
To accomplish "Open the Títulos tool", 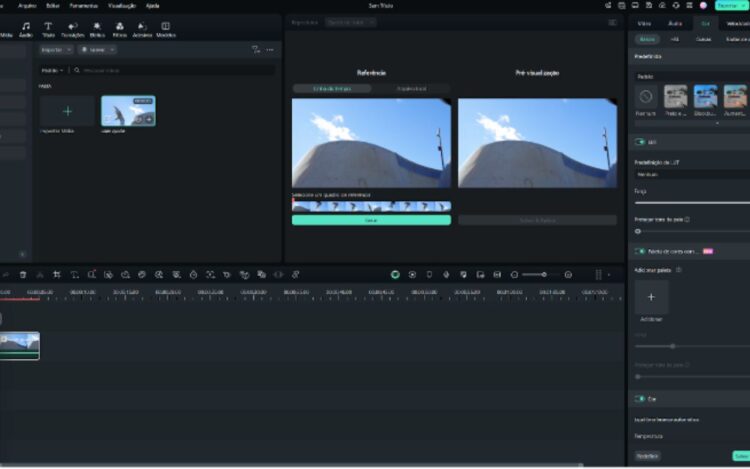I will 48,29.
